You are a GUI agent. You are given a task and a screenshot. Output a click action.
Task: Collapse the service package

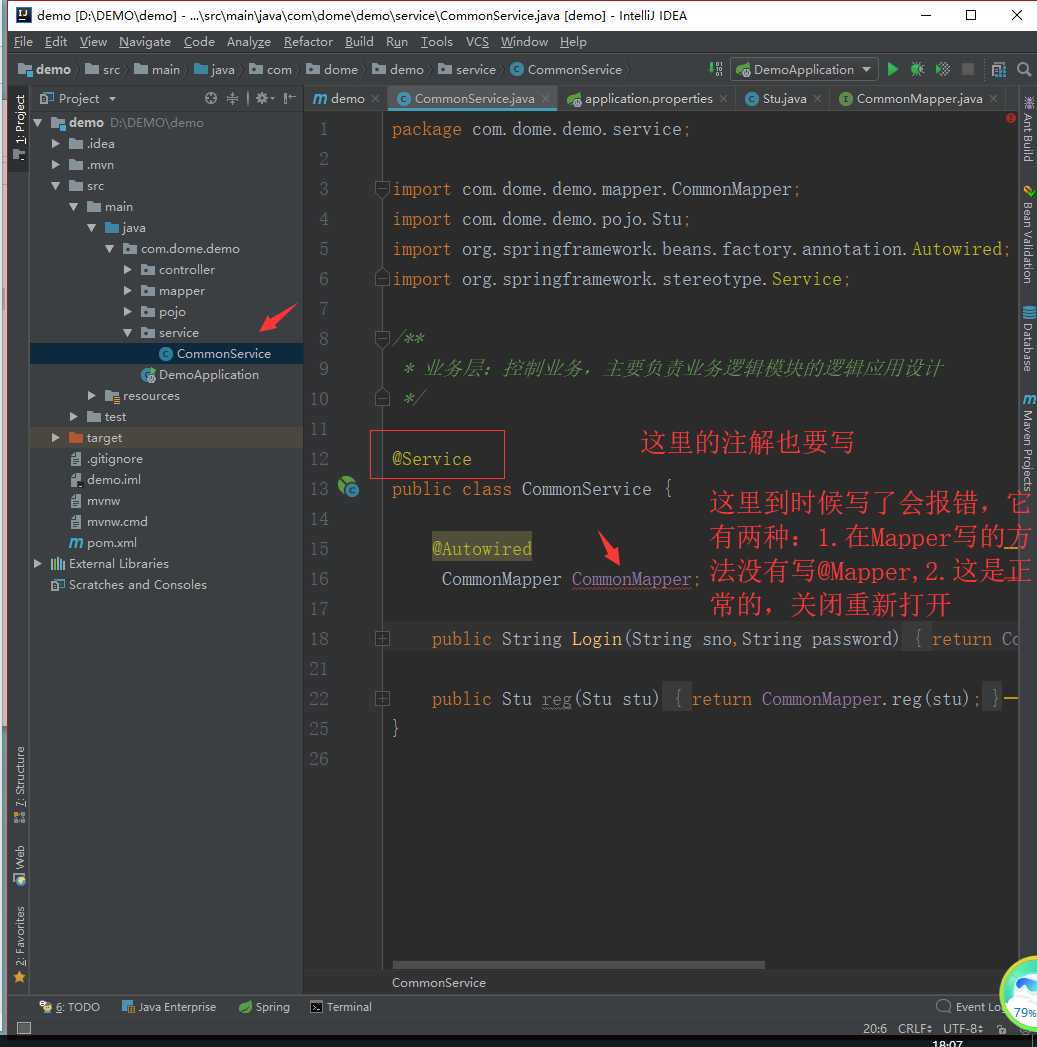coord(128,333)
